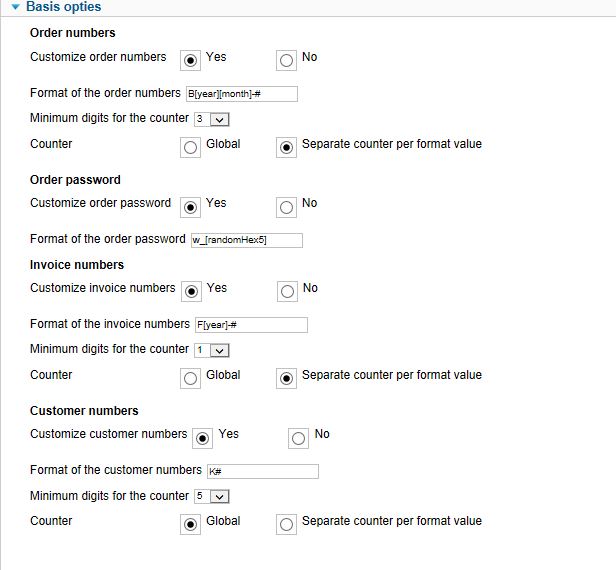Select separate counter for customer numbers
This screenshot has width=616, height=570.
[x=287, y=524]
